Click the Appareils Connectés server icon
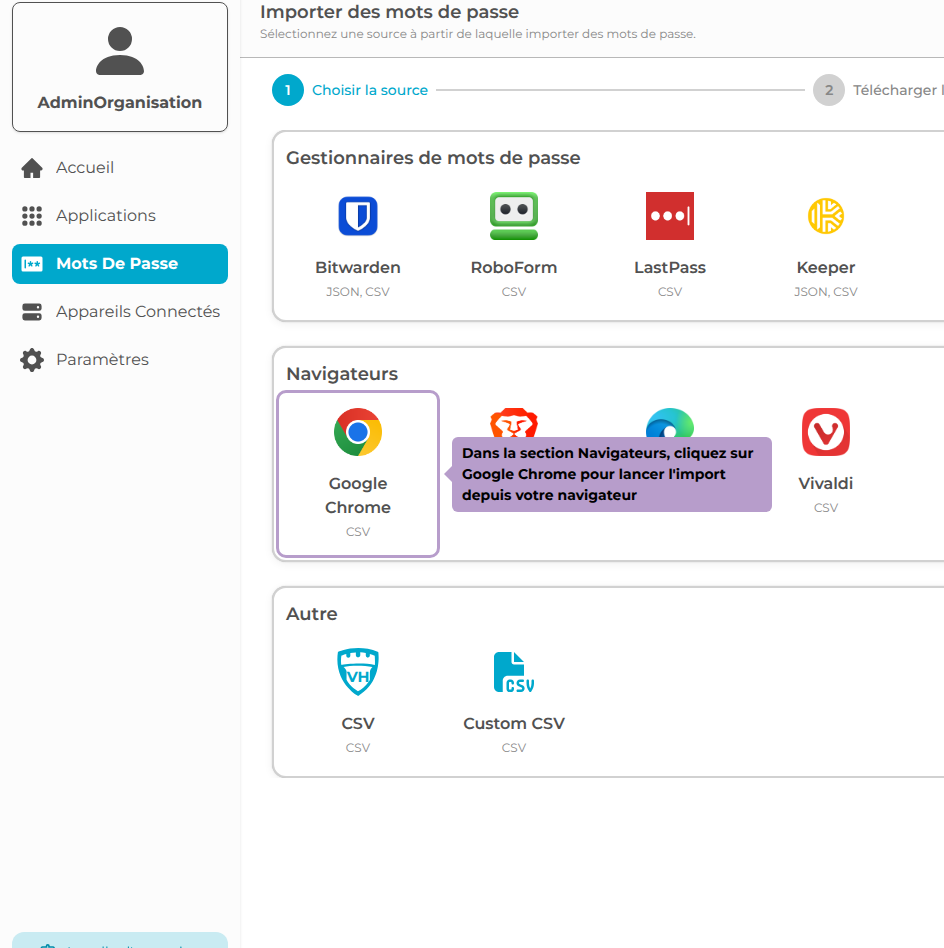Viewport: 944px width, 948px height. pos(32,312)
